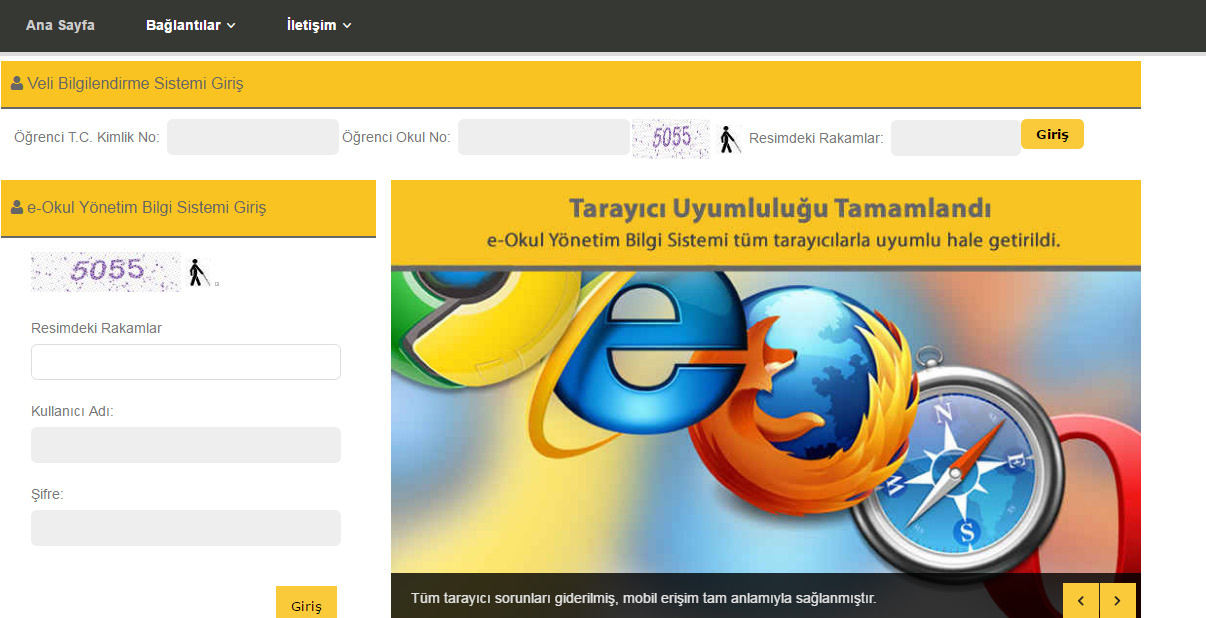The width and height of the screenshot is (1206, 618).
Task: Click the Veli row Resimdeki Rakamlar field
Action: [x=955, y=138]
